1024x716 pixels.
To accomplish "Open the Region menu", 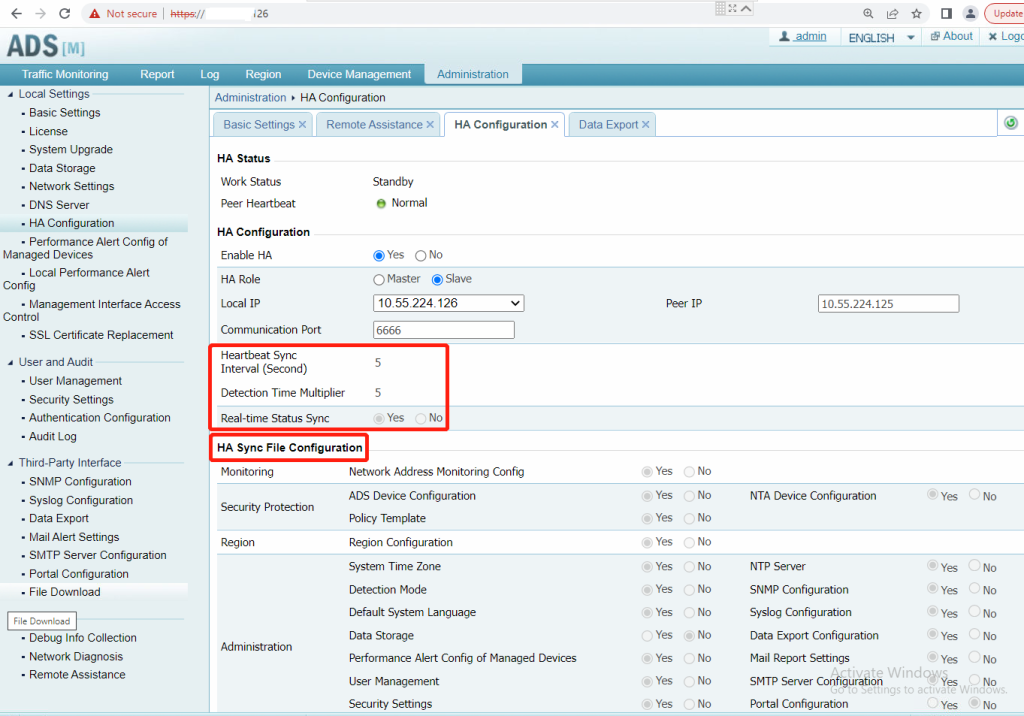I will point(263,74).
